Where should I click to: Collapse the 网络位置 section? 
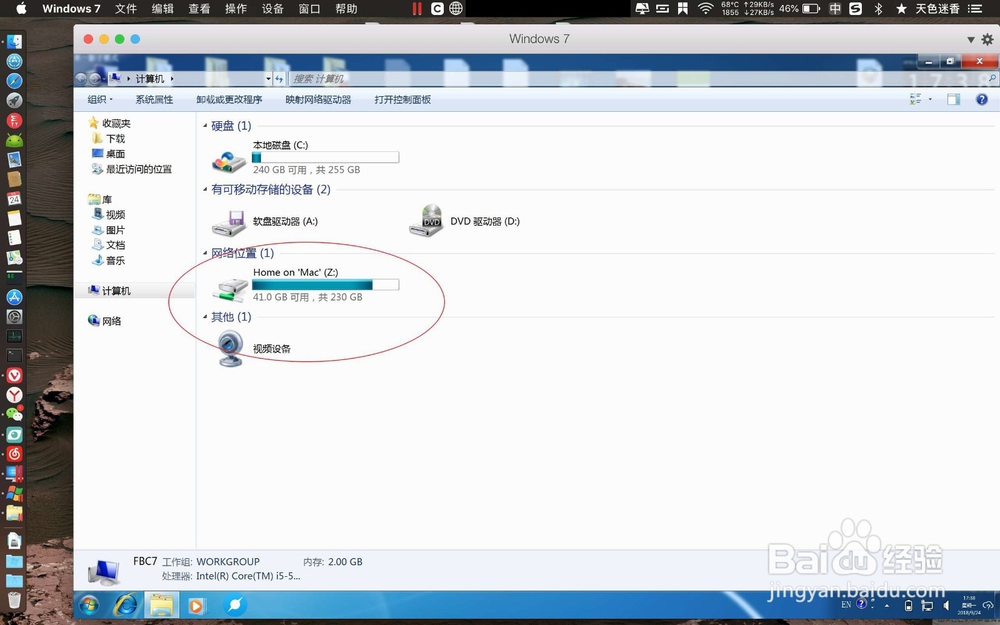point(205,253)
